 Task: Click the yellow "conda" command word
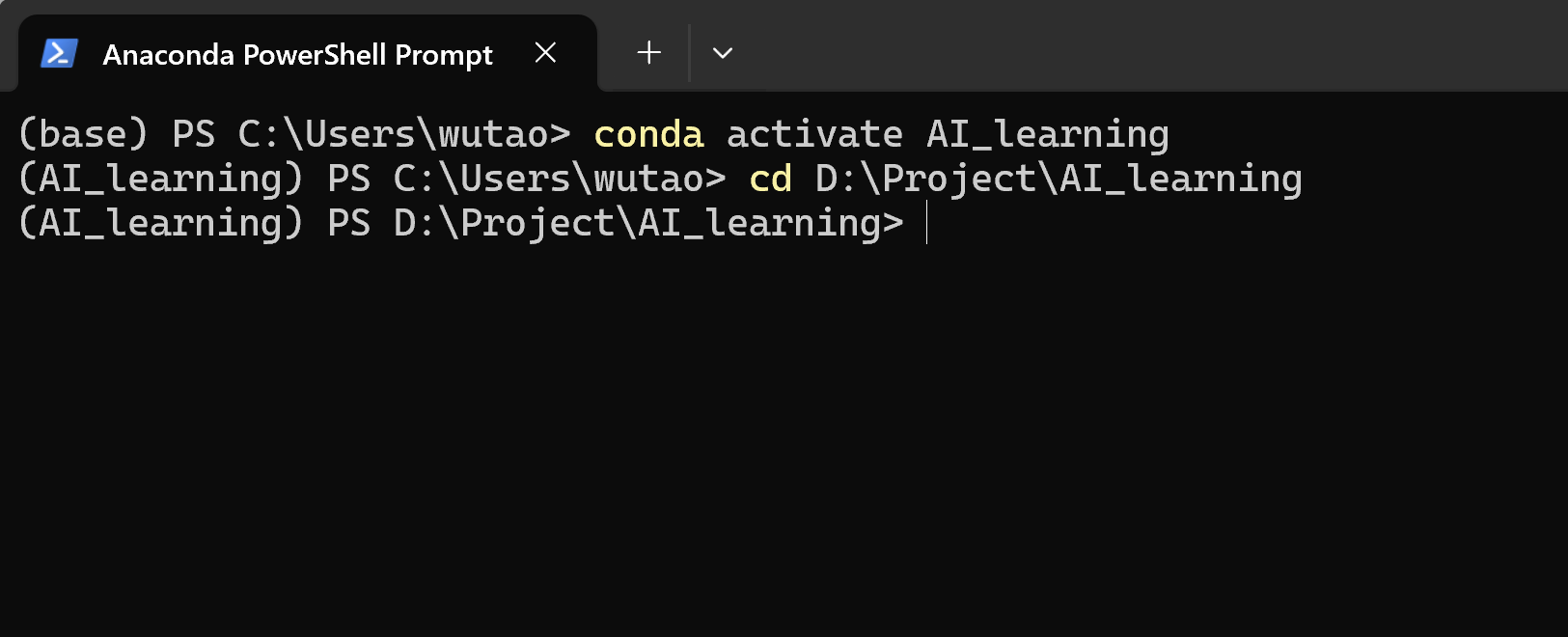(648, 134)
